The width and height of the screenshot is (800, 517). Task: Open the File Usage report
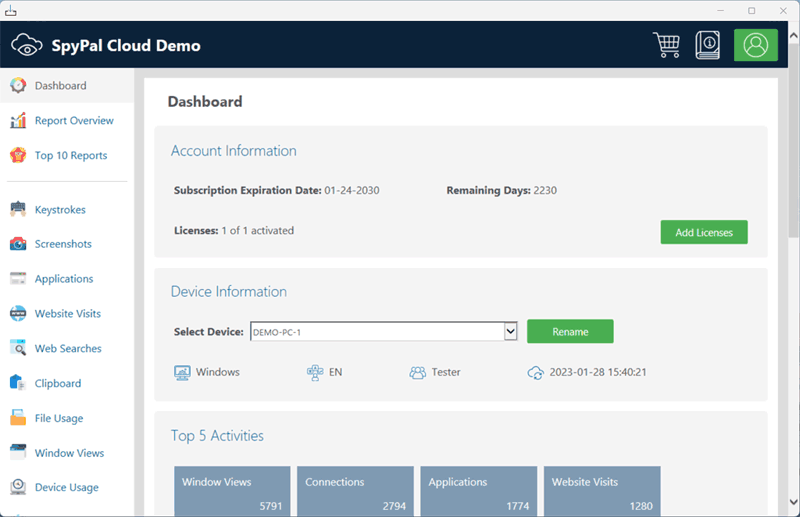tap(58, 418)
